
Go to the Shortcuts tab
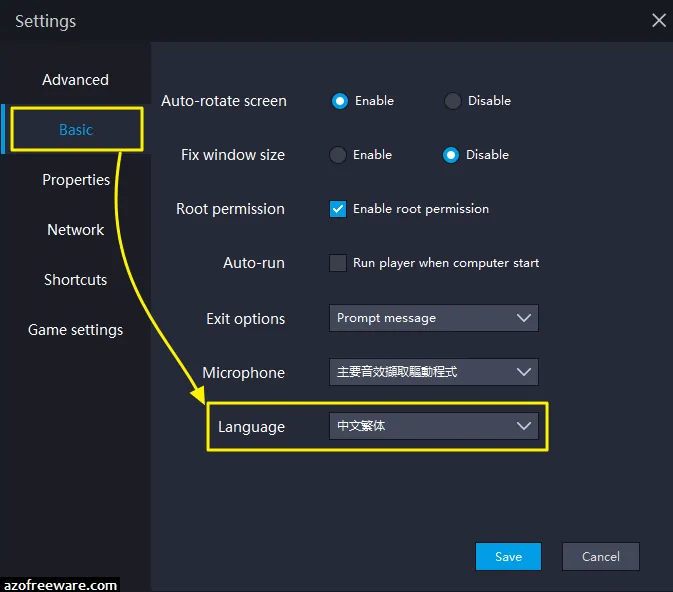pyautogui.click(x=76, y=280)
